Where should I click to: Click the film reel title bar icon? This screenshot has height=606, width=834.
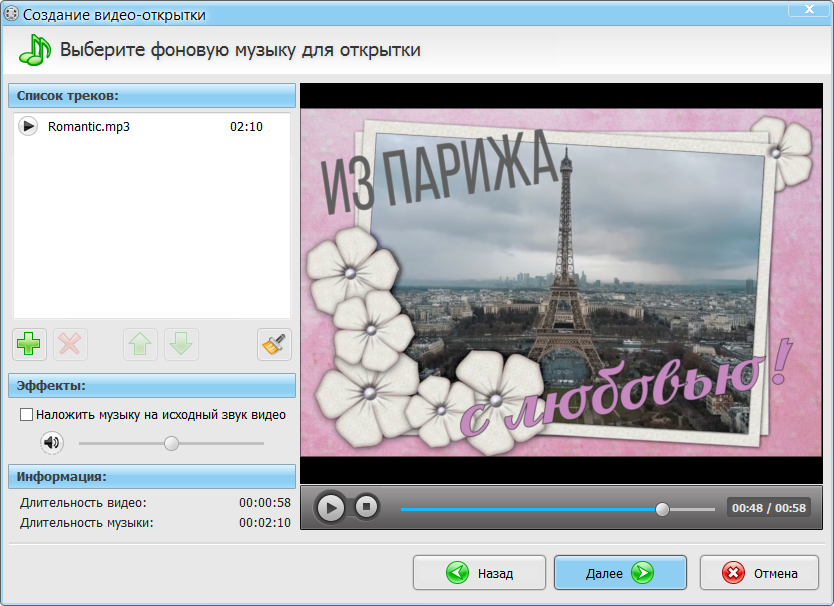coord(11,14)
